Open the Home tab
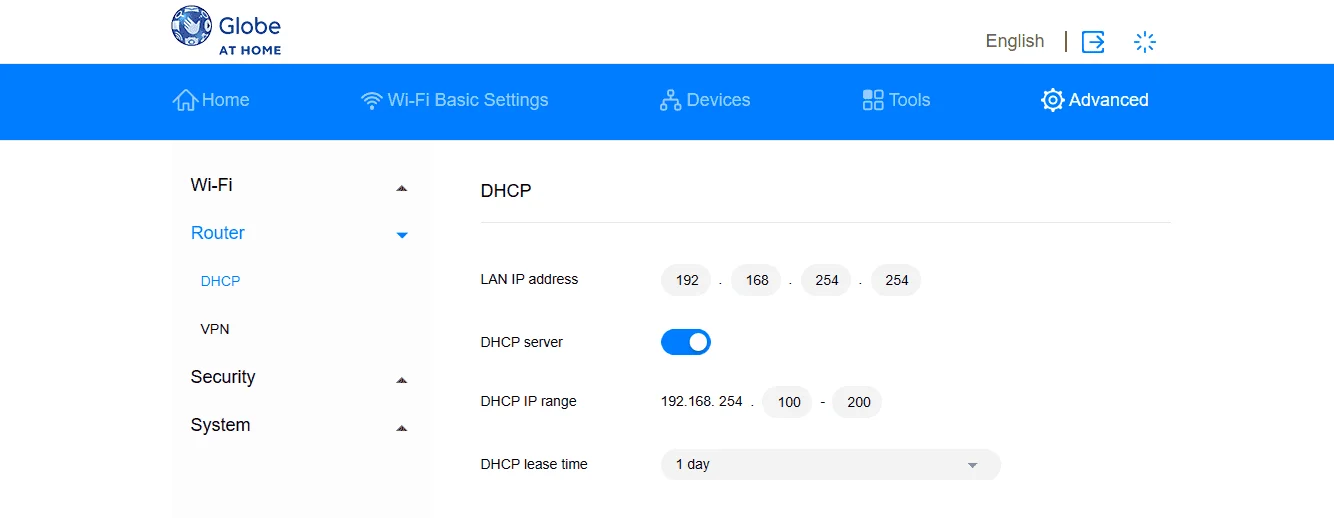This screenshot has height=518, width=1334. click(x=211, y=100)
